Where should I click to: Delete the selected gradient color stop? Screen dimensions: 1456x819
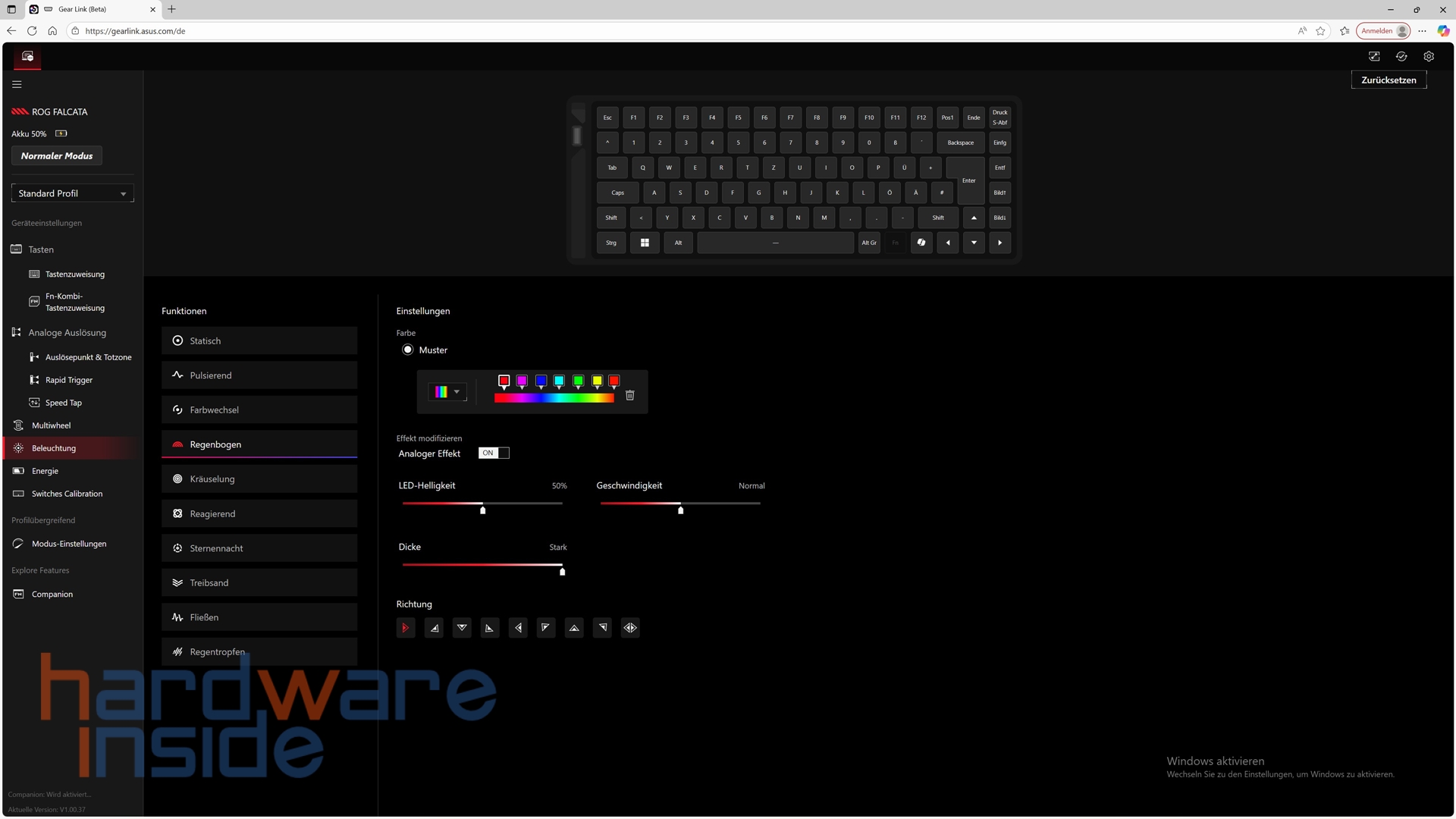click(629, 395)
